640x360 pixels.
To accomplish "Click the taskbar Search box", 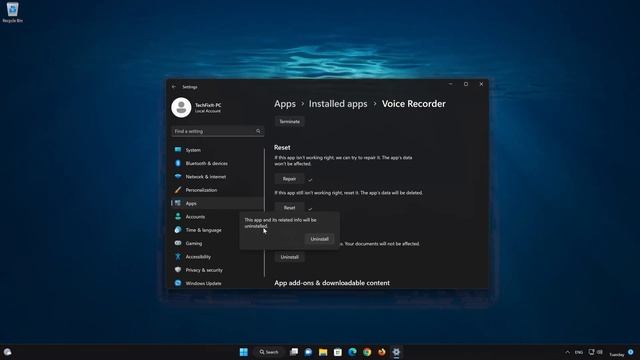I will point(269,352).
